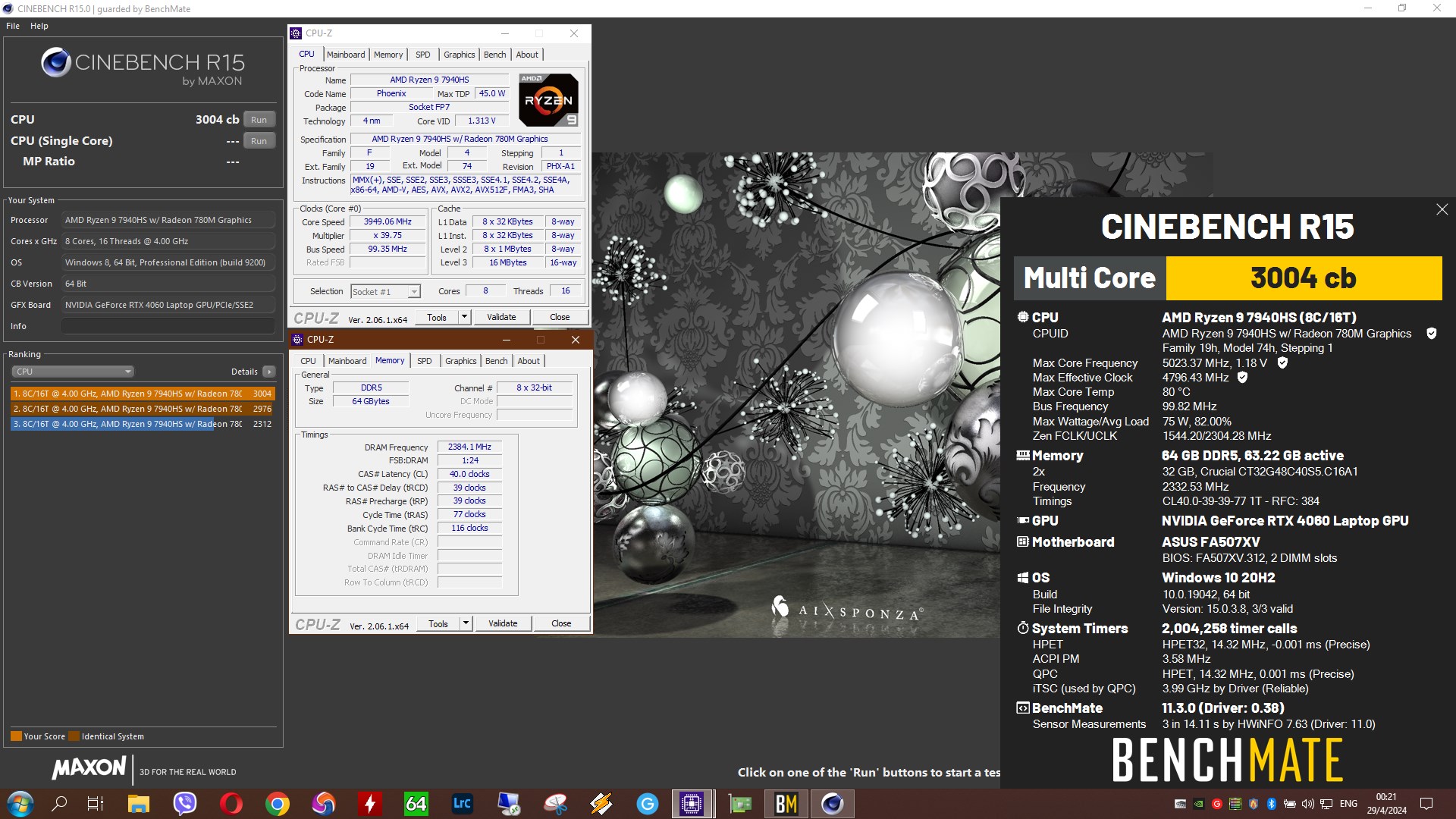Screen dimensions: 1456x819
Task: Open red lightning bolt app in taskbar
Action: tap(369, 804)
